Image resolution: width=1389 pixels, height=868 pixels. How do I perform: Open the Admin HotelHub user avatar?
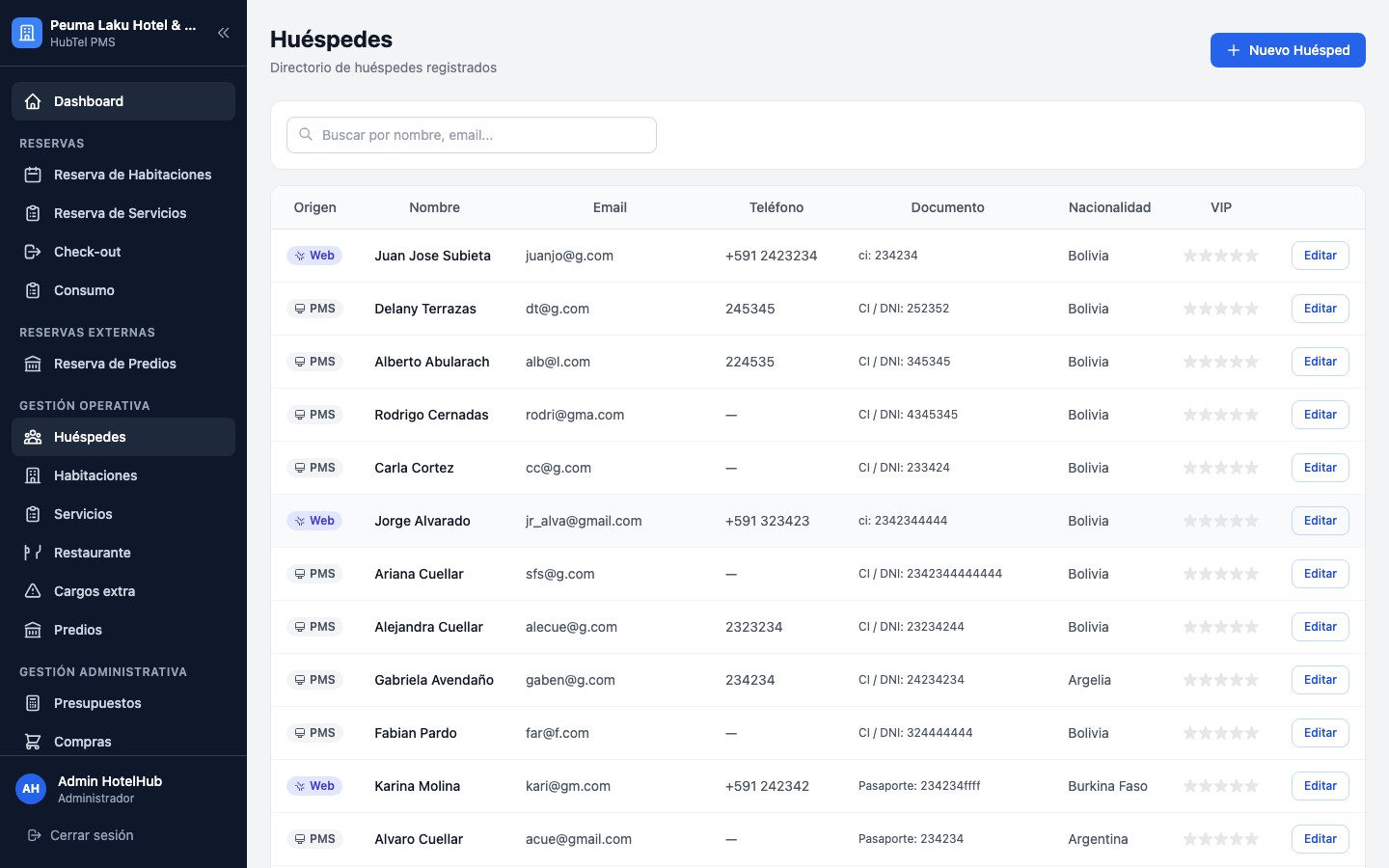tap(31, 789)
